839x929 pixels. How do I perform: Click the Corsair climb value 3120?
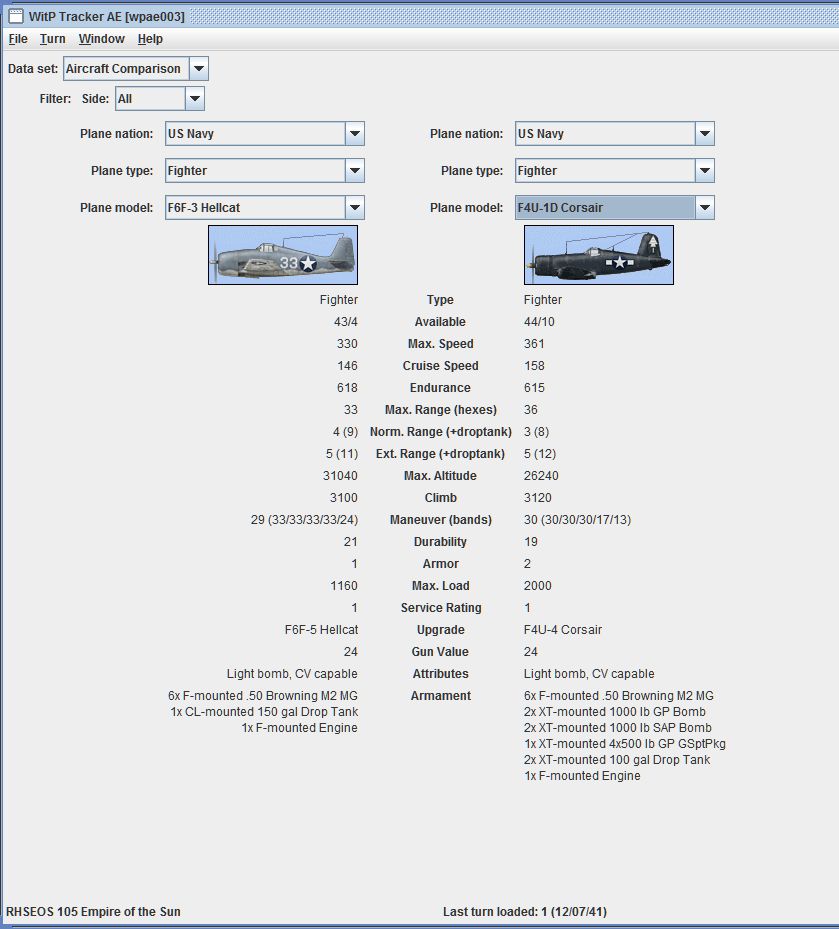click(538, 498)
